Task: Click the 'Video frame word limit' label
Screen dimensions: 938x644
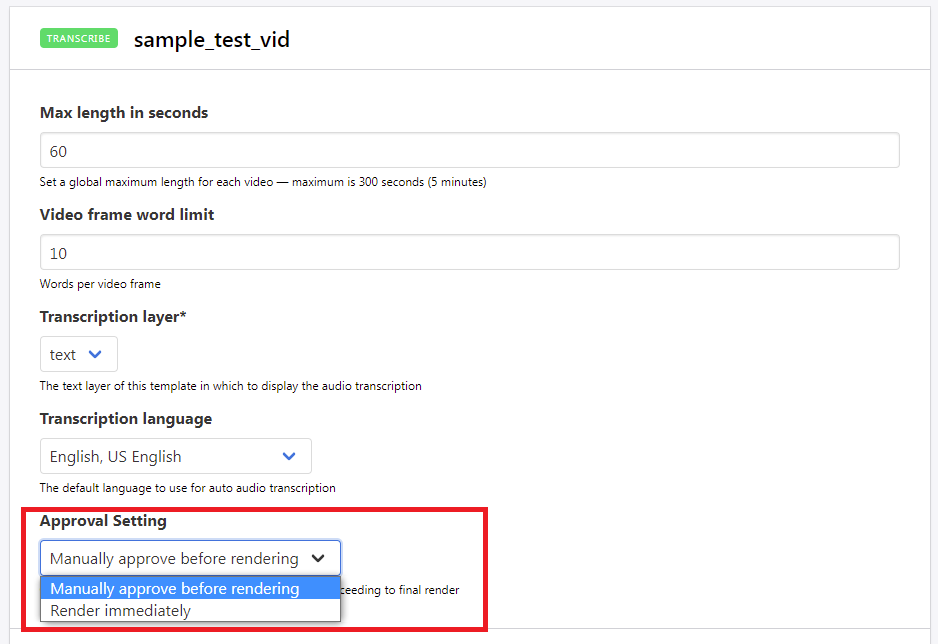Action: click(x=127, y=215)
